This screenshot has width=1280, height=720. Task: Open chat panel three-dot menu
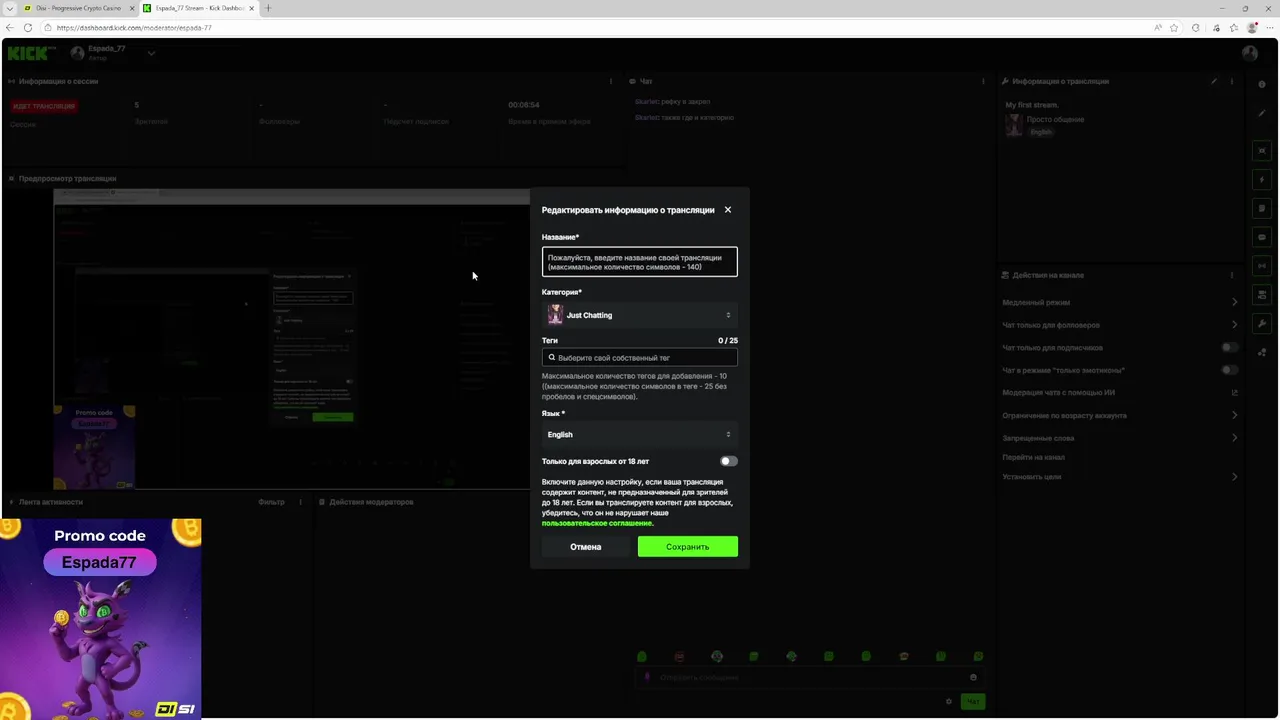point(984,81)
